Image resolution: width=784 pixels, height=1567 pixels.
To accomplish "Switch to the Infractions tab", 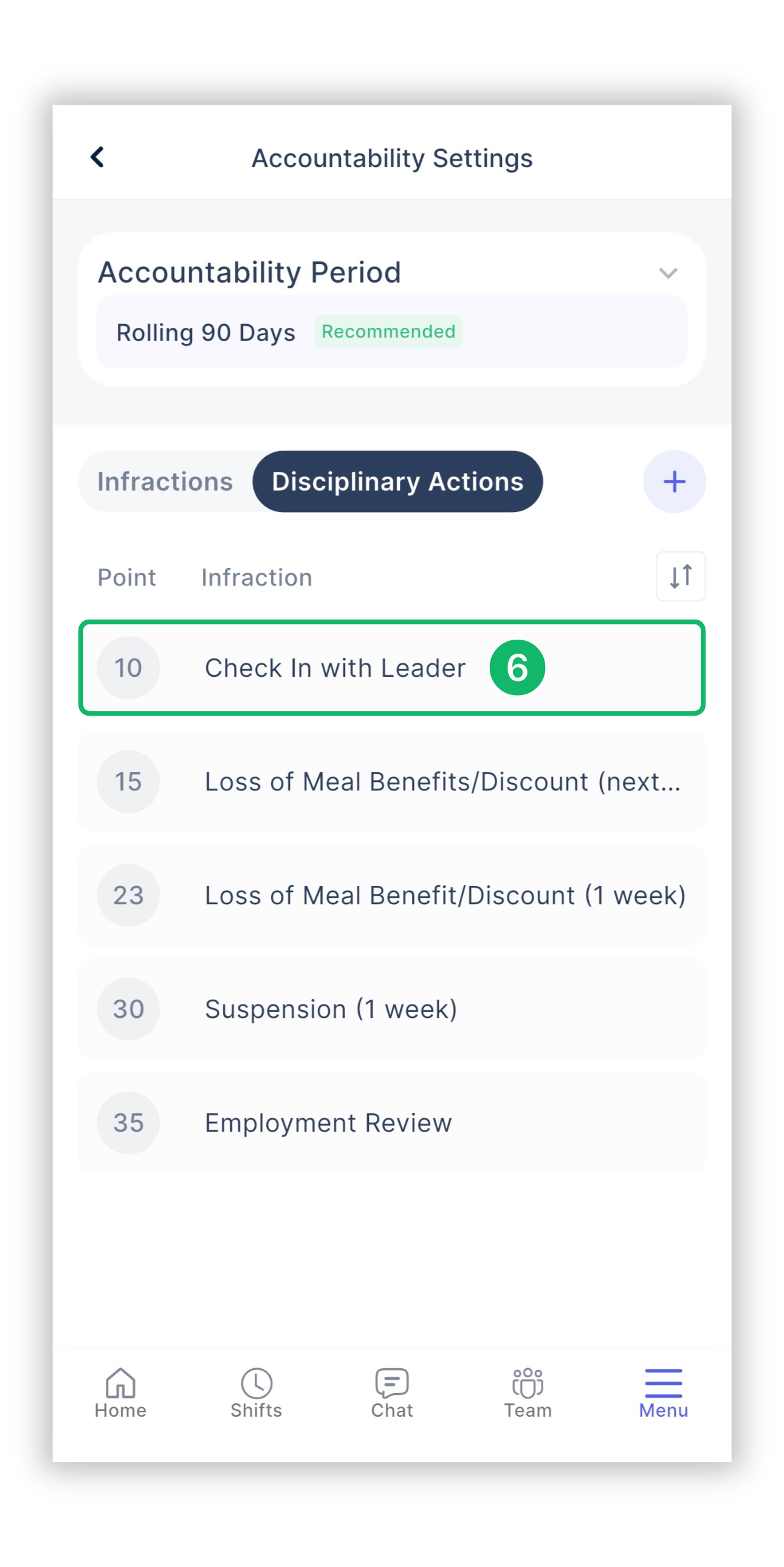I will coord(165,481).
